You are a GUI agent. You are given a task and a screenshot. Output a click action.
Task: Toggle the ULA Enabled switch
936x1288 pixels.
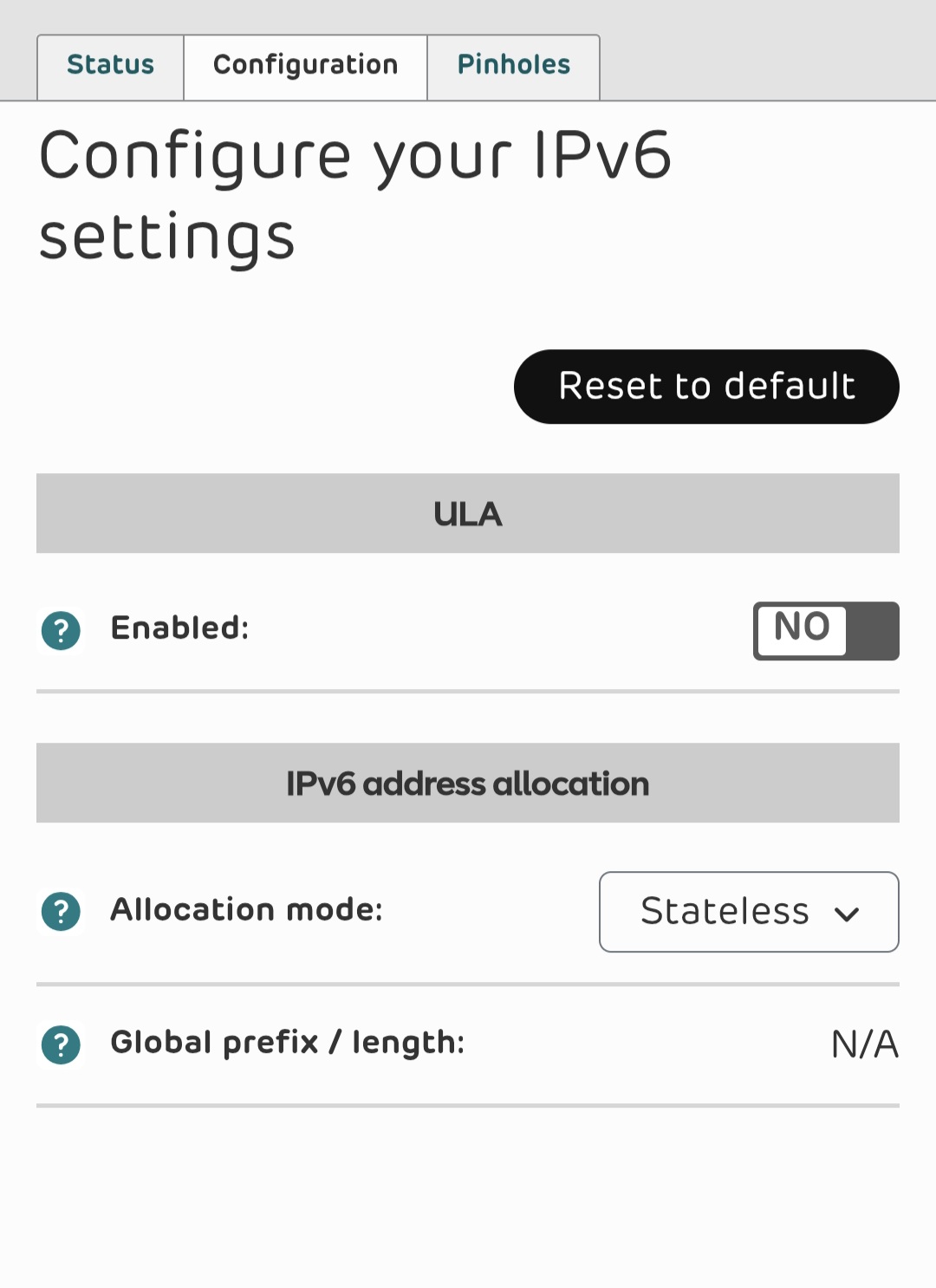coord(826,631)
